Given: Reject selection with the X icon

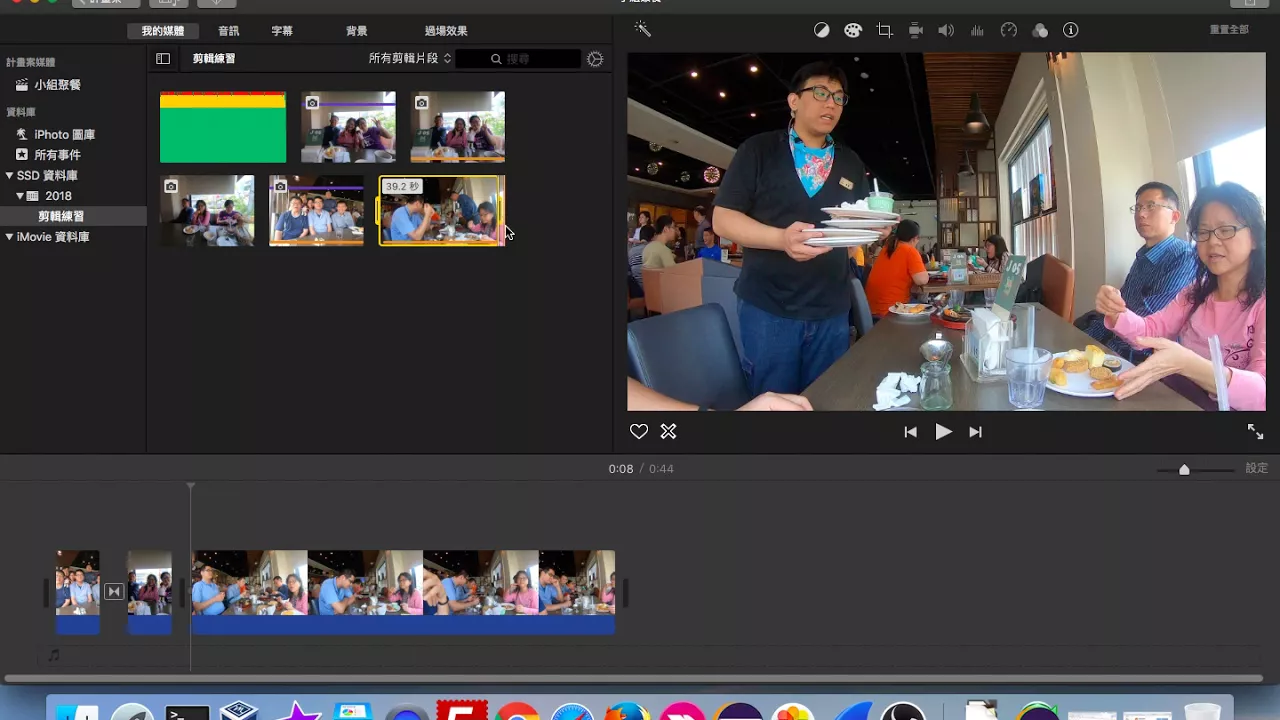Looking at the screenshot, I should coord(668,431).
